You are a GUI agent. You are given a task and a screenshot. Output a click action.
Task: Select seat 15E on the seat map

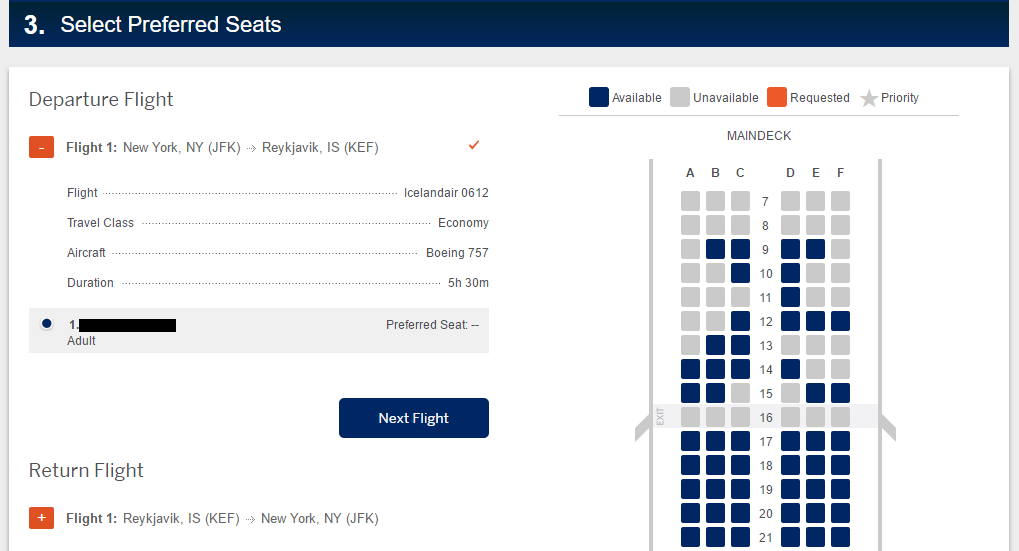click(x=815, y=393)
